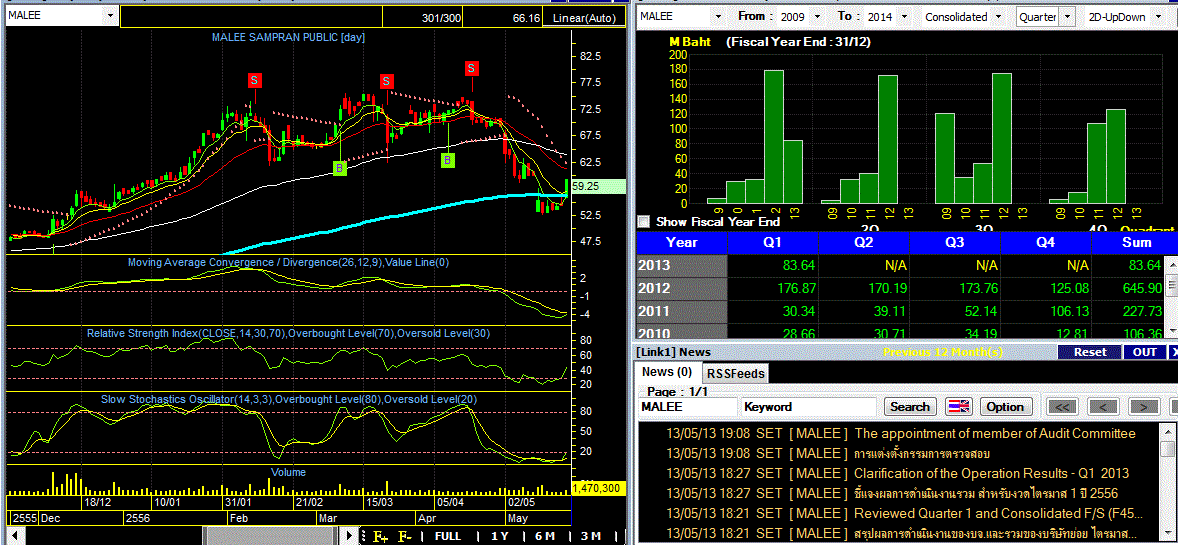
Task: Click the first red S sell marker
Action: point(255,79)
